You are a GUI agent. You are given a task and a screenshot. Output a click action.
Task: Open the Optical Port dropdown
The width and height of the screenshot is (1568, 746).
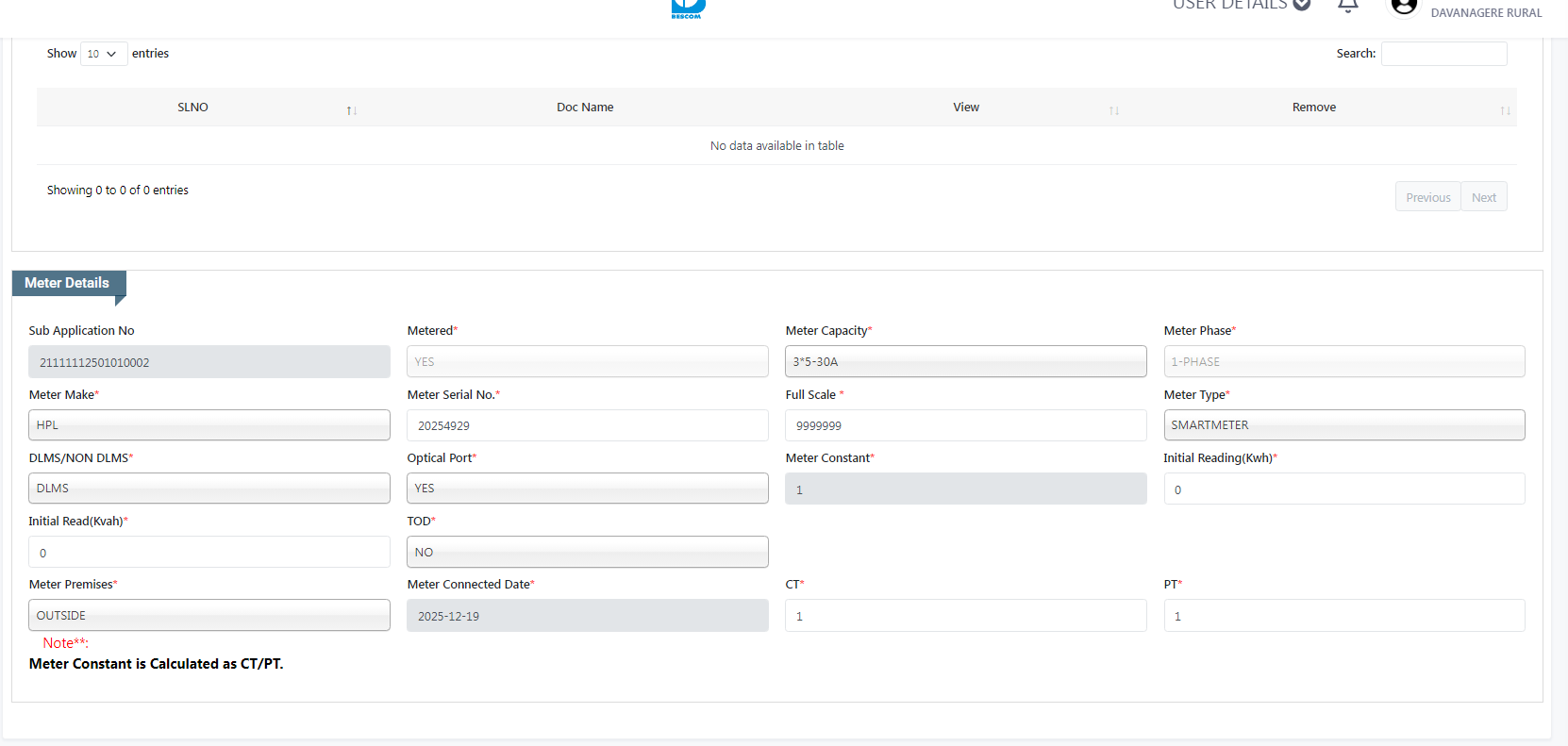point(587,489)
